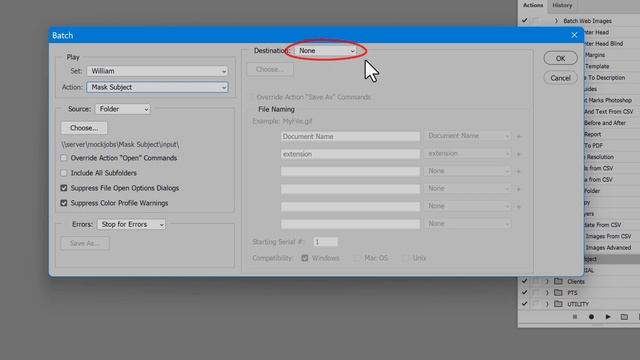Click the source path \\server\mockjobs\Mask Subject\input\

point(120,144)
